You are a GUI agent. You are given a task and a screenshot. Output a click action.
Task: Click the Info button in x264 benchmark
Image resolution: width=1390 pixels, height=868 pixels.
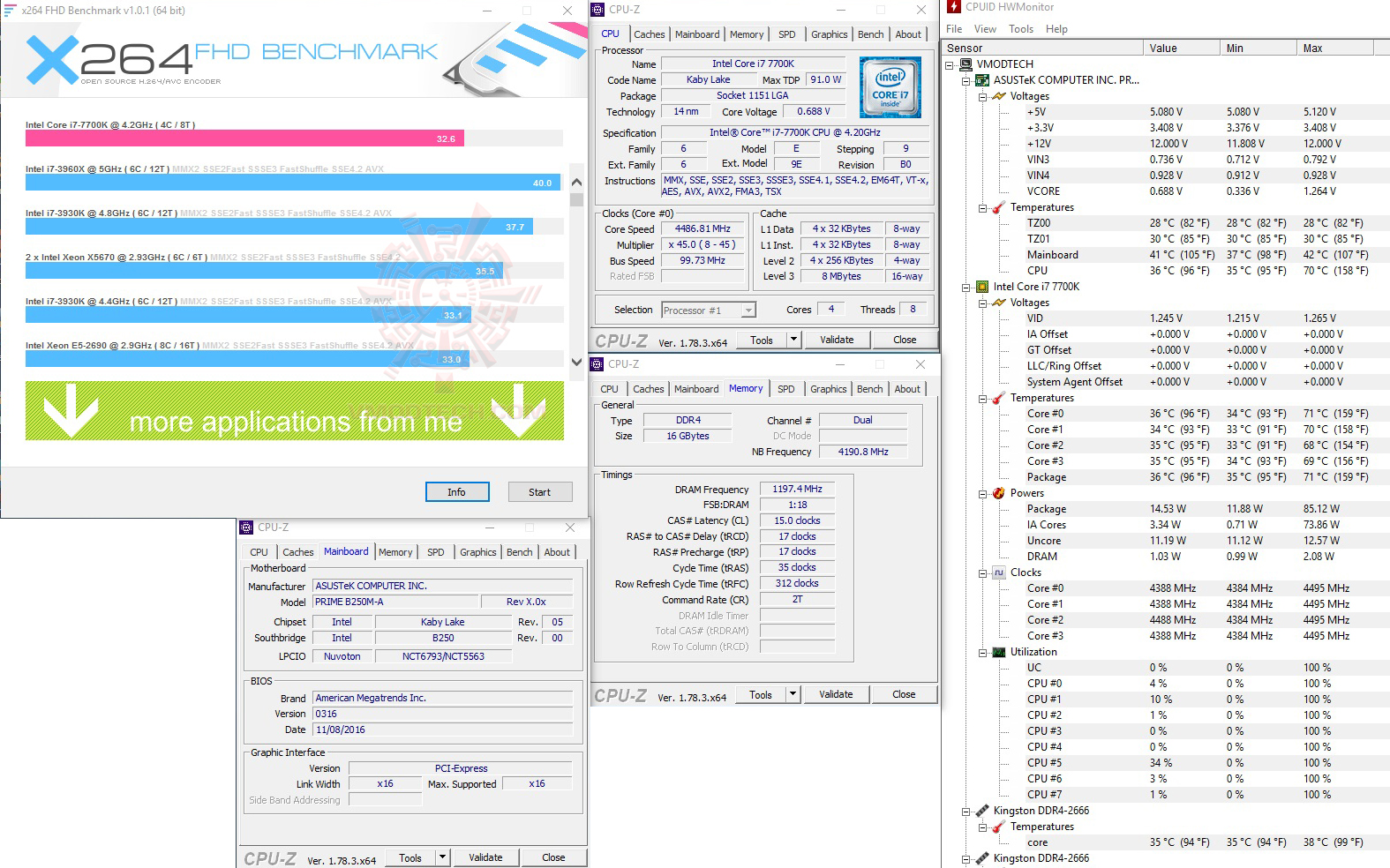456,492
